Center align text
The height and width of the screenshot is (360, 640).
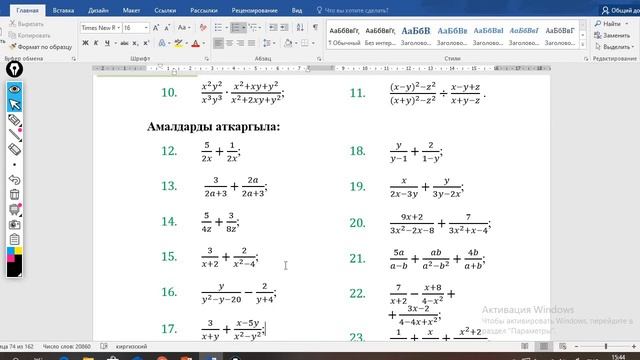[229, 43]
